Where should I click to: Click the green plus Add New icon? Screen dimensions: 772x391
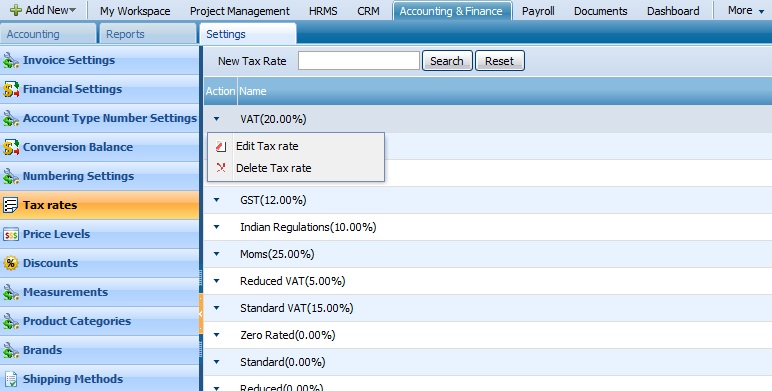pyautogui.click(x=16, y=10)
